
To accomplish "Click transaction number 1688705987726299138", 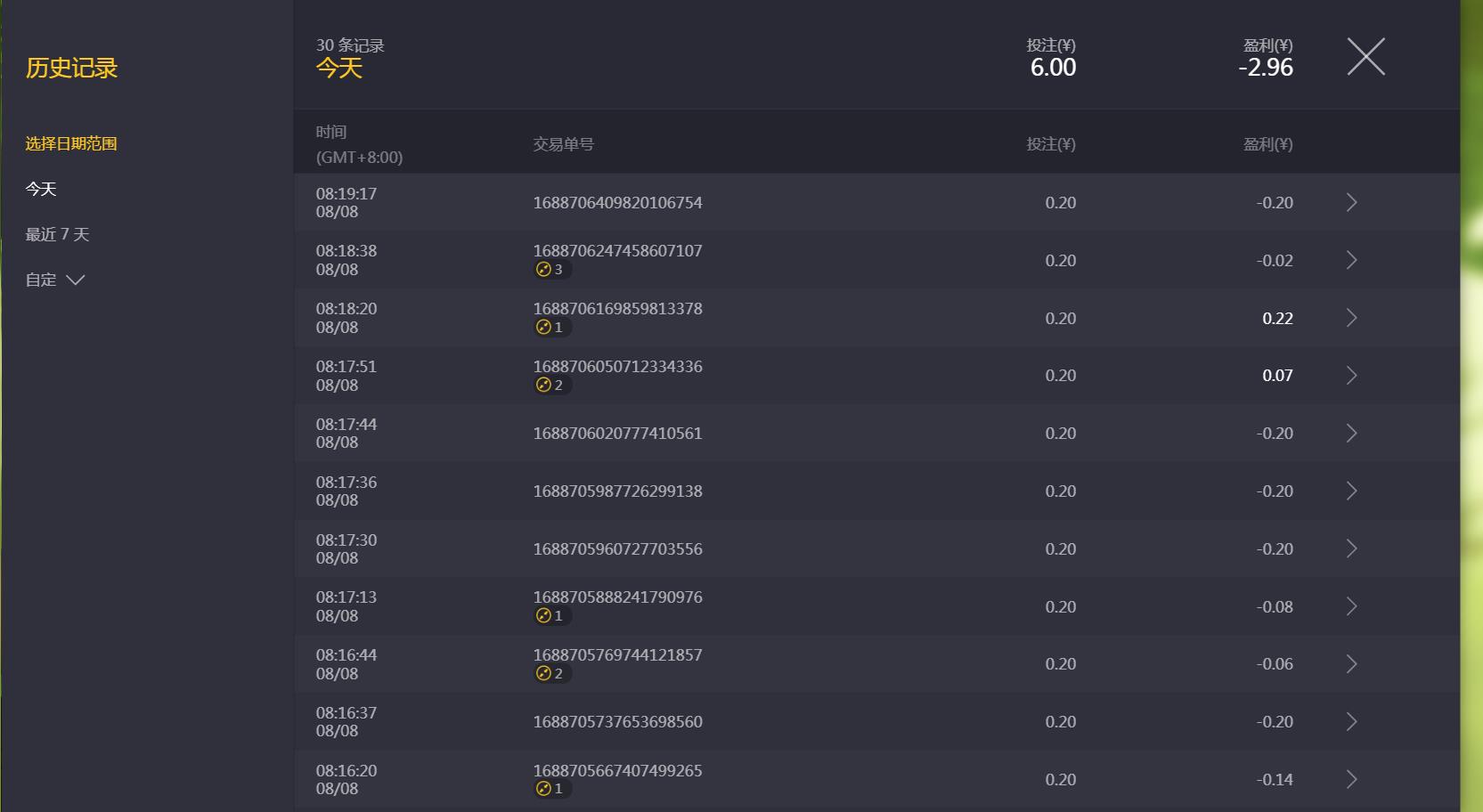I will [x=617, y=491].
